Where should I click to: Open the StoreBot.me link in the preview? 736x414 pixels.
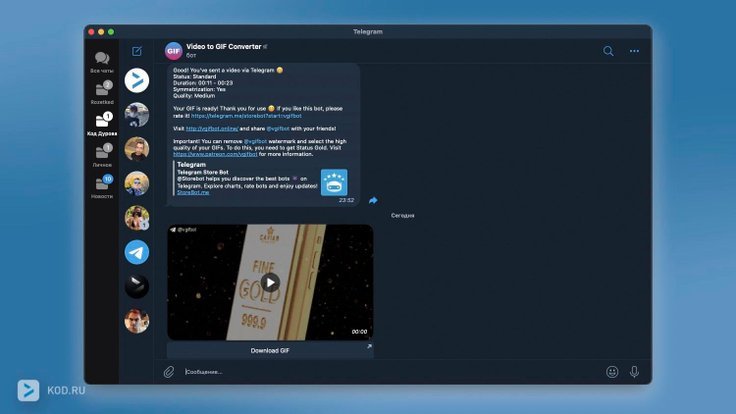point(193,192)
